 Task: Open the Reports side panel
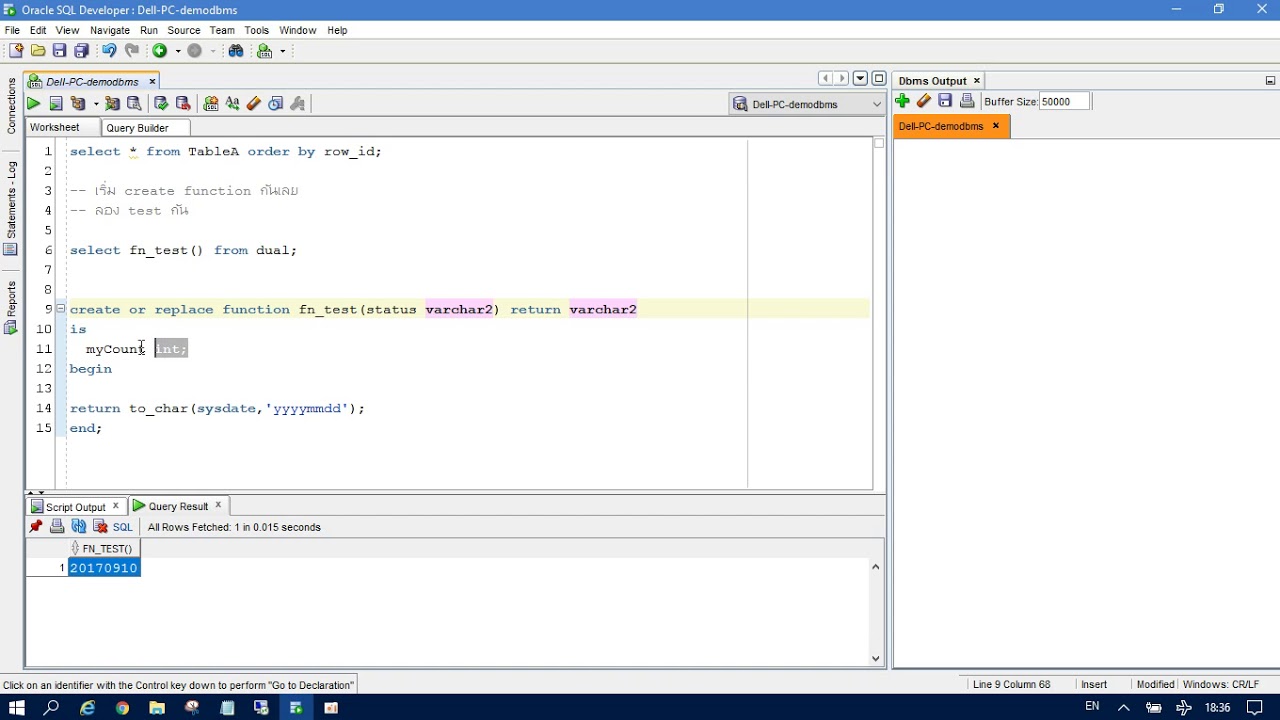click(x=11, y=308)
